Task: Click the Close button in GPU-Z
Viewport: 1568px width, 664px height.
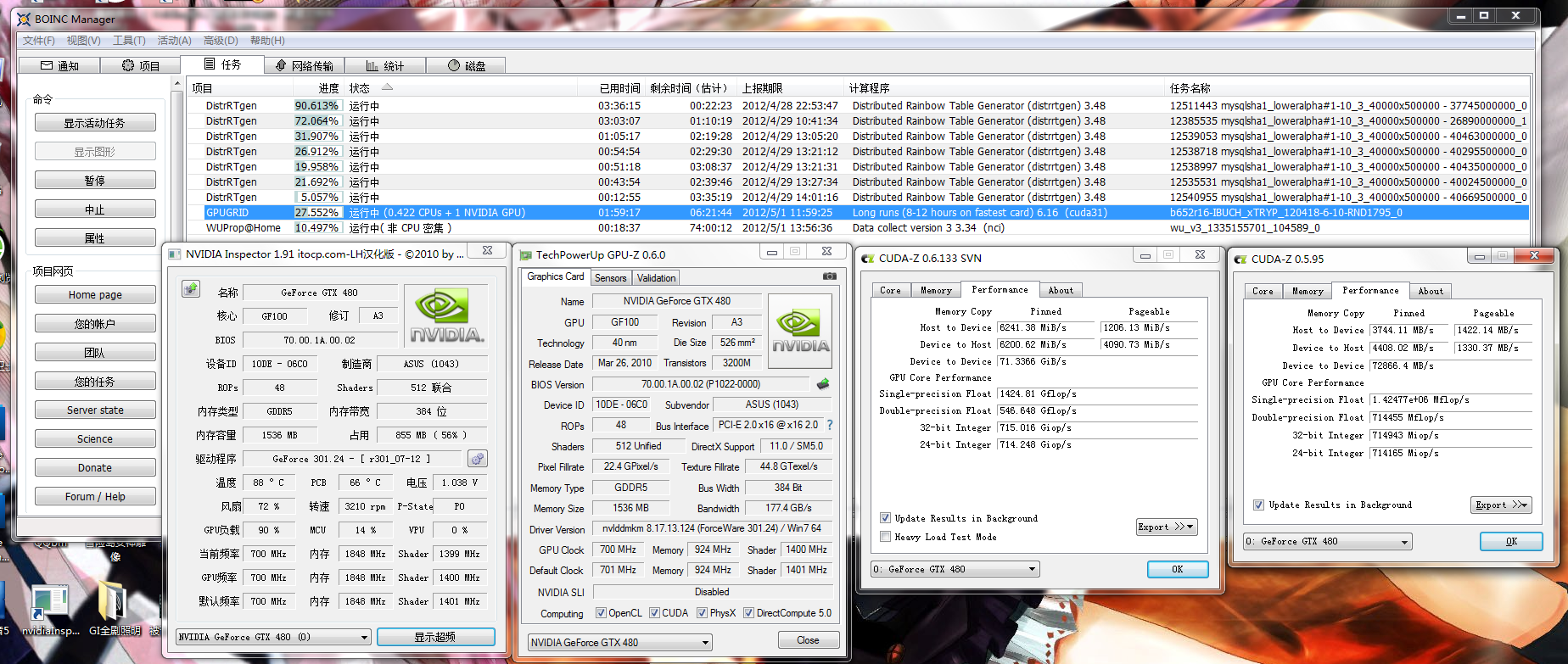Action: point(808,640)
